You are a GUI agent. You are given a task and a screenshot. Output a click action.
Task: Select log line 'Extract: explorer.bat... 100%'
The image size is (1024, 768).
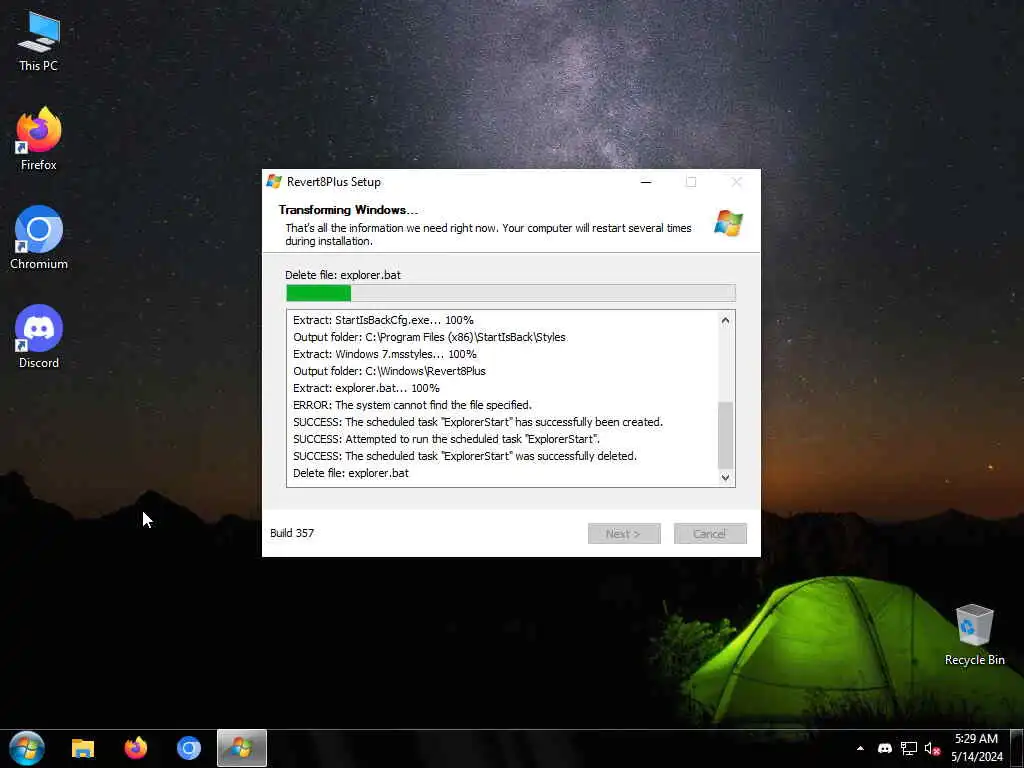366,388
